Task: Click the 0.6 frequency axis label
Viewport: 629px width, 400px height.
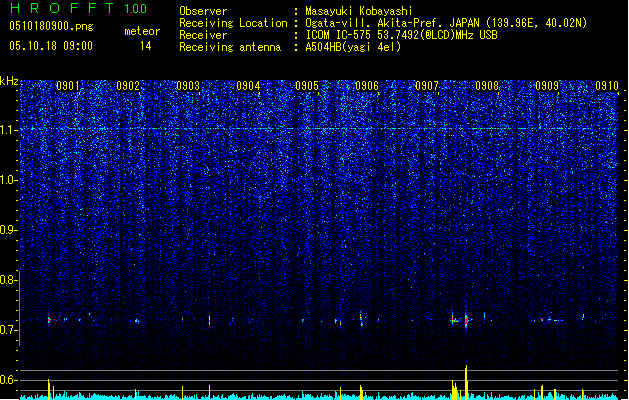Action: click(9, 380)
